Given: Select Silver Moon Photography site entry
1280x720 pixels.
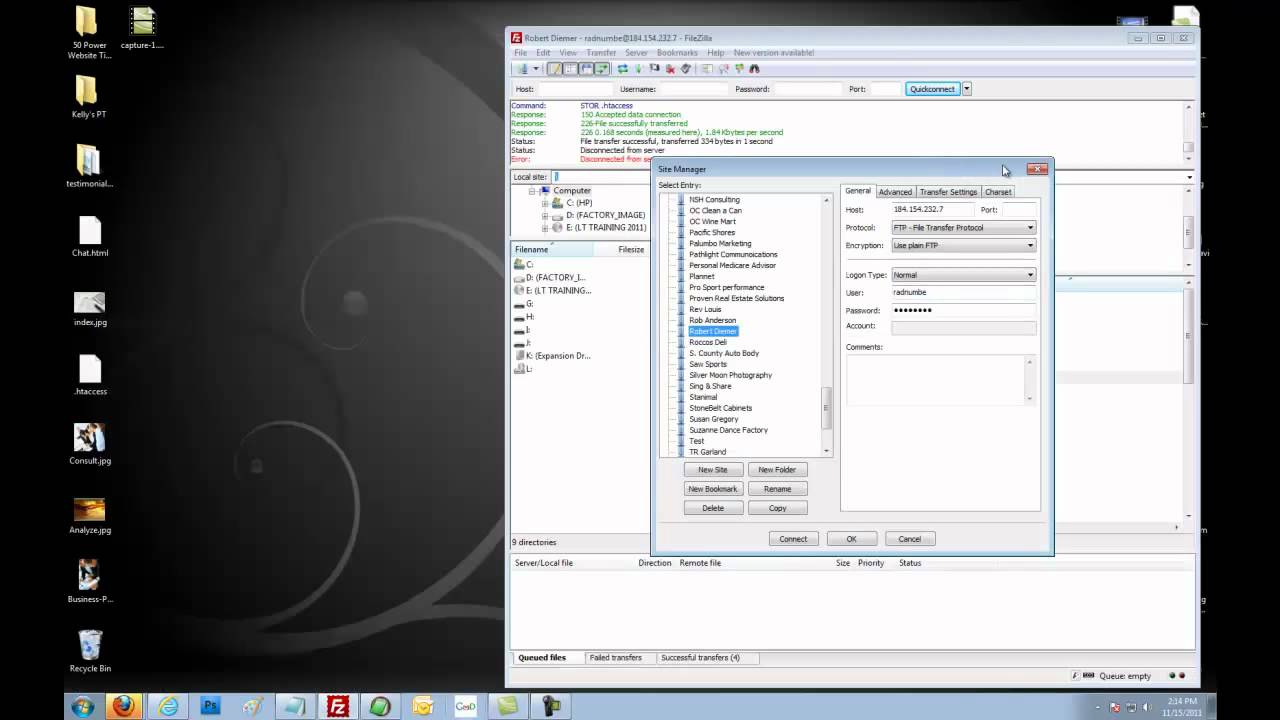Looking at the screenshot, I should tap(730, 375).
